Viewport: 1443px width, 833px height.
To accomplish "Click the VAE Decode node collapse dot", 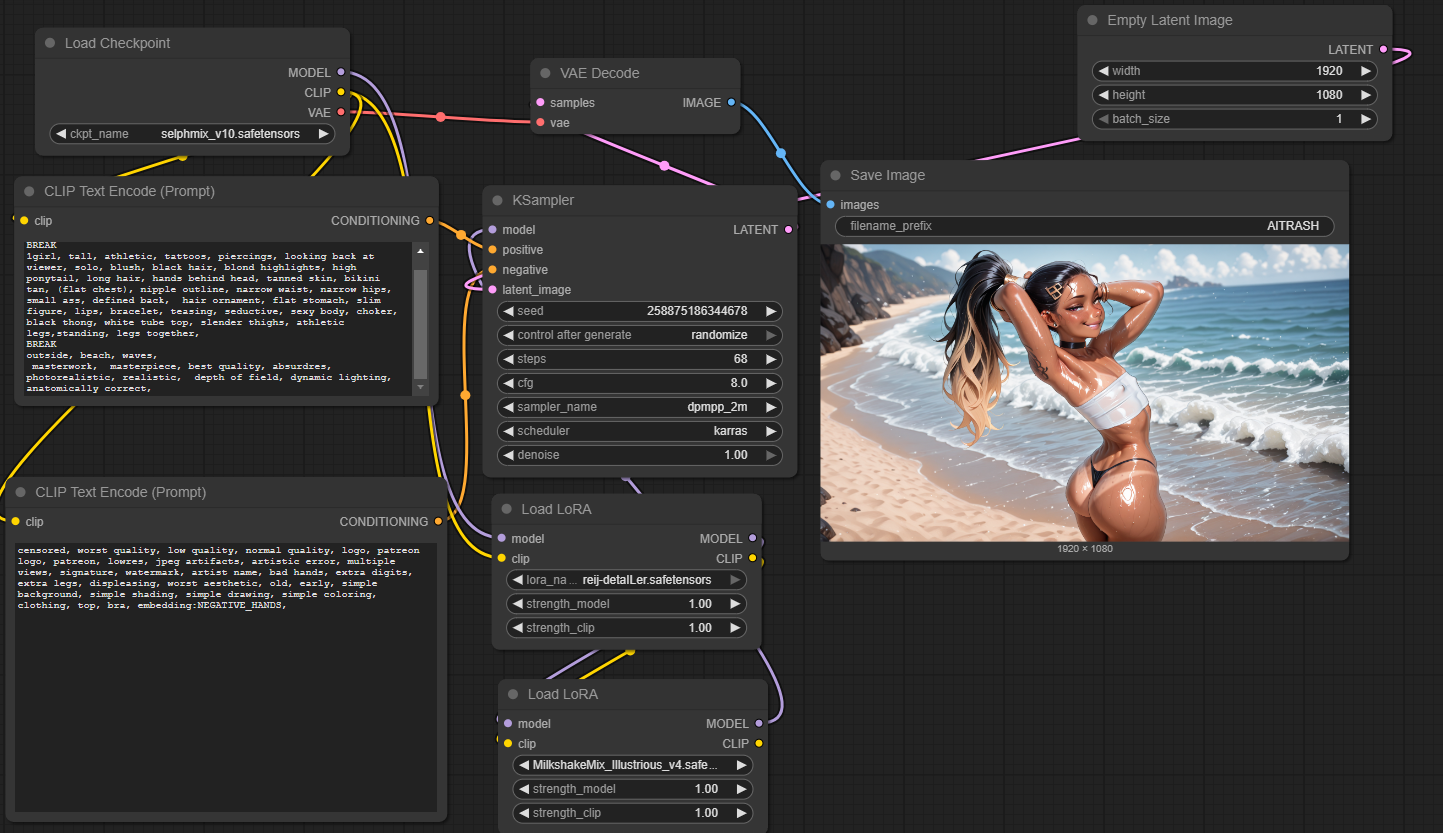I will click(545, 73).
